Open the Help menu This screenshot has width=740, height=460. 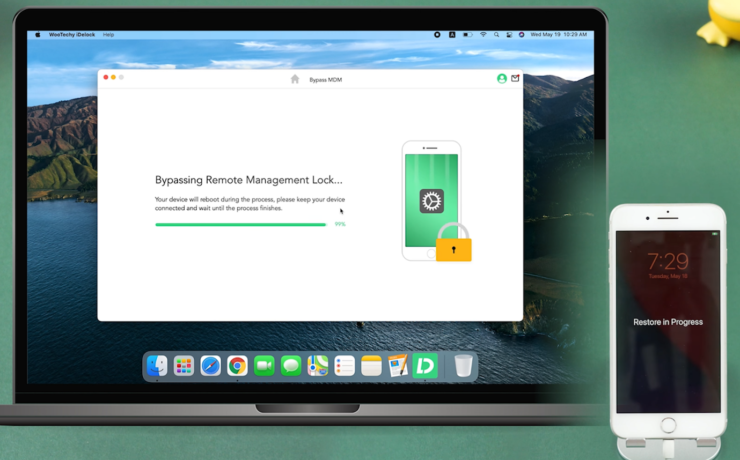tap(109, 34)
